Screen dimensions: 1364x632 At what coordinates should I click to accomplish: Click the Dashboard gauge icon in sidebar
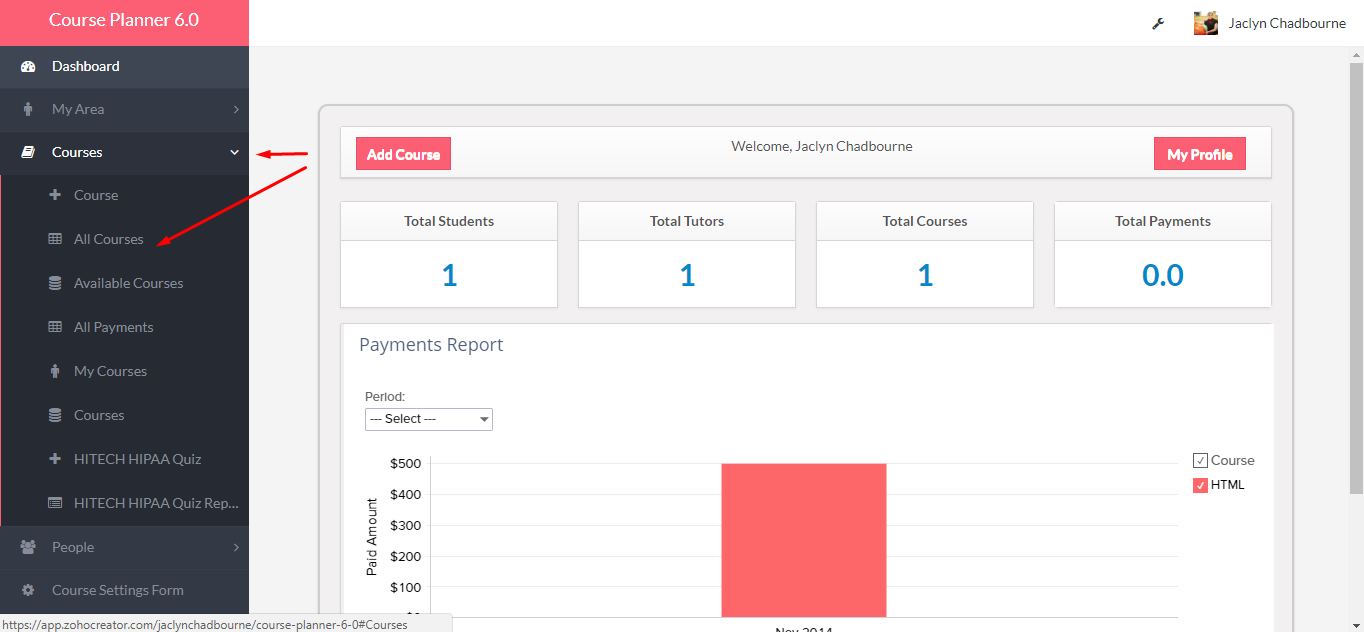click(x=28, y=66)
